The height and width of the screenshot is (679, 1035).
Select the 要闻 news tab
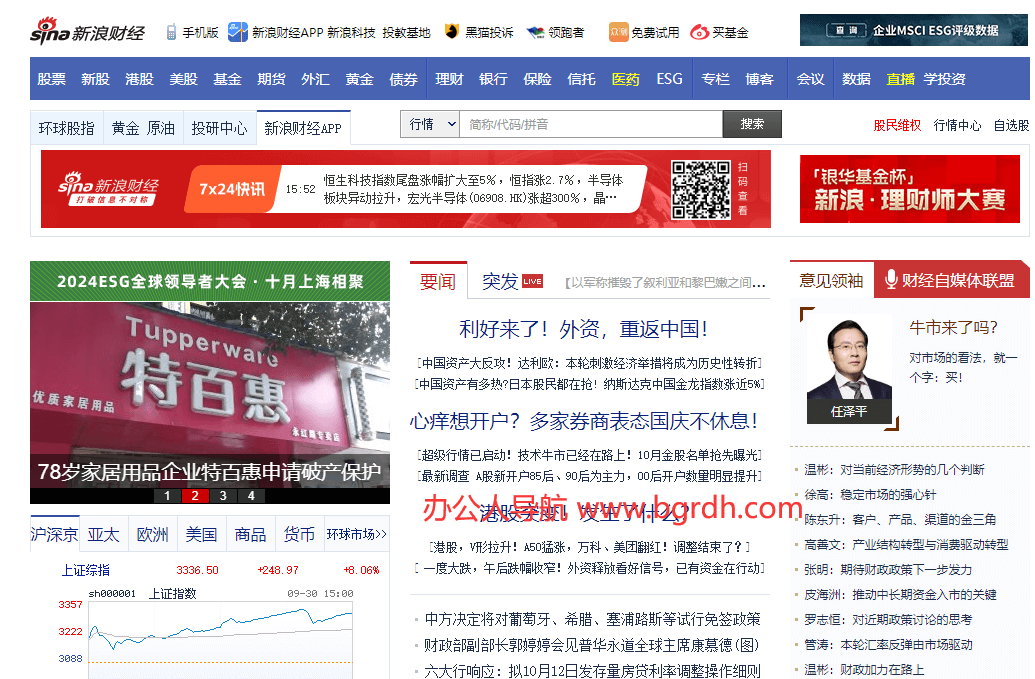[x=438, y=282]
